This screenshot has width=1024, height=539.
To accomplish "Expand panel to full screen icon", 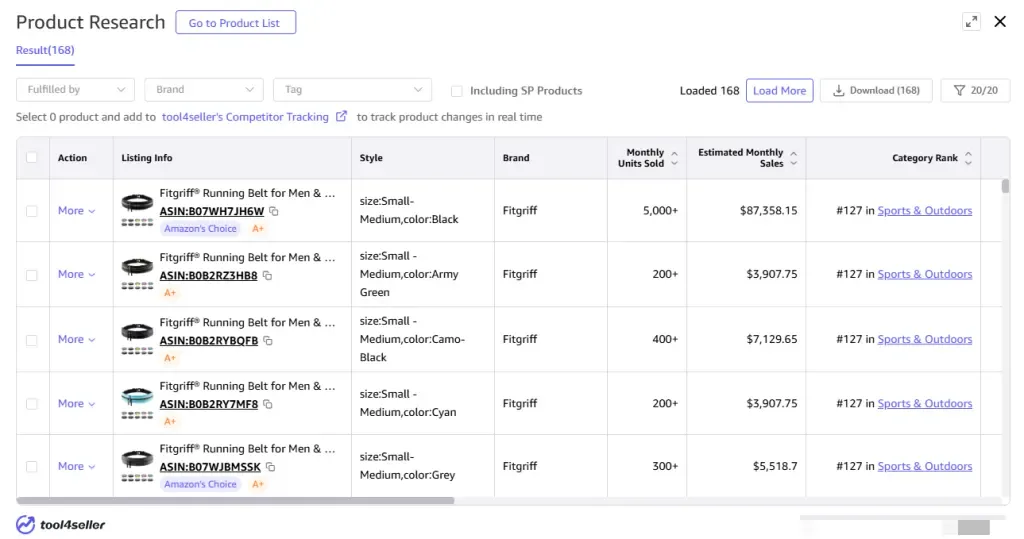I will pyautogui.click(x=971, y=22).
